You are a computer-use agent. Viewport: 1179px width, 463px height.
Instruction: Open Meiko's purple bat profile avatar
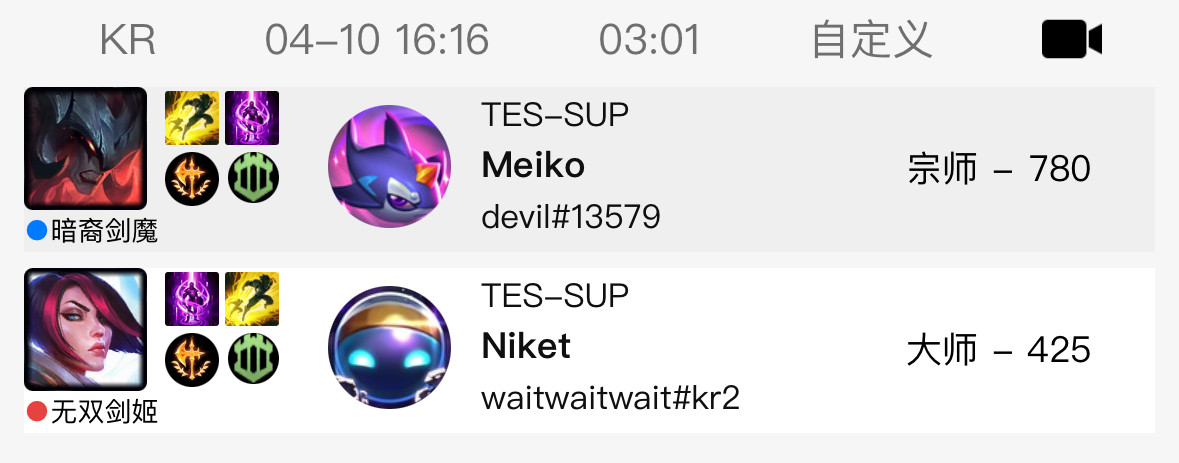pos(389,166)
